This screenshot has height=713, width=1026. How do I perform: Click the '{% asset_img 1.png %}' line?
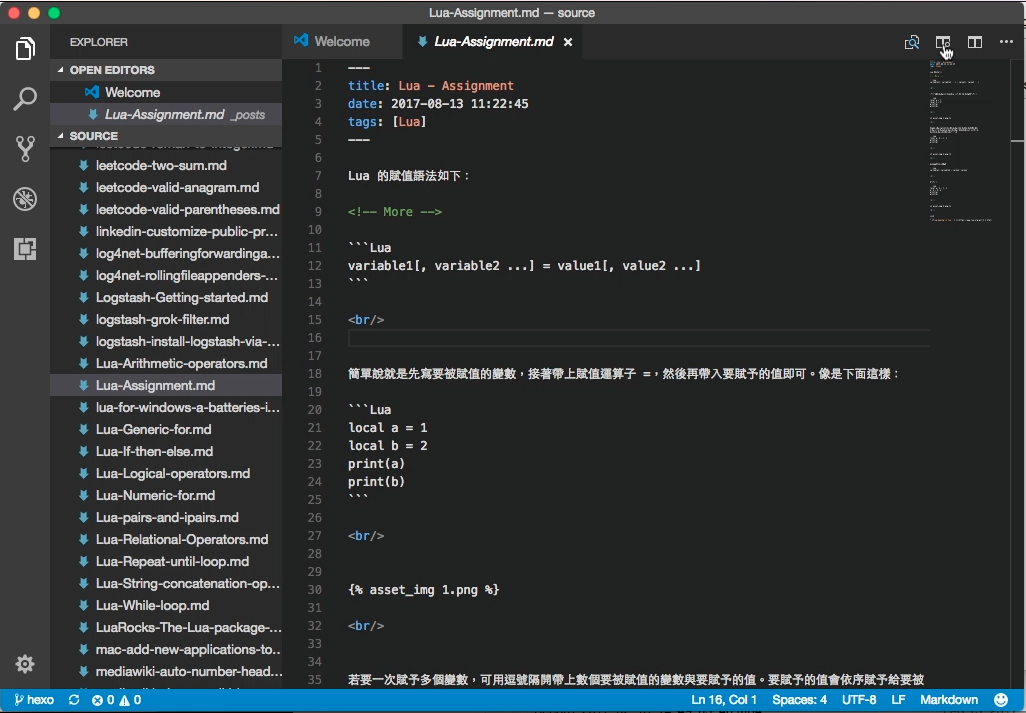[423, 590]
